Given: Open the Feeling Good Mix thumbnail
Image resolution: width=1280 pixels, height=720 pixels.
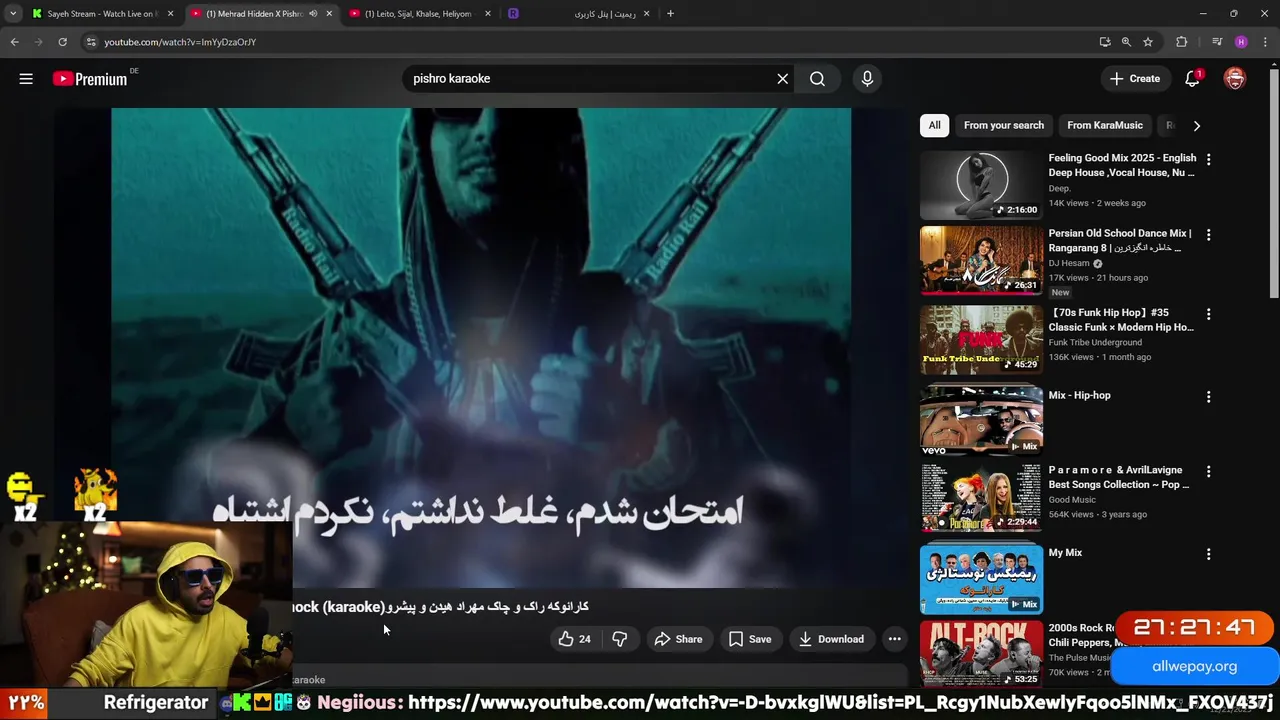Looking at the screenshot, I should (981, 185).
